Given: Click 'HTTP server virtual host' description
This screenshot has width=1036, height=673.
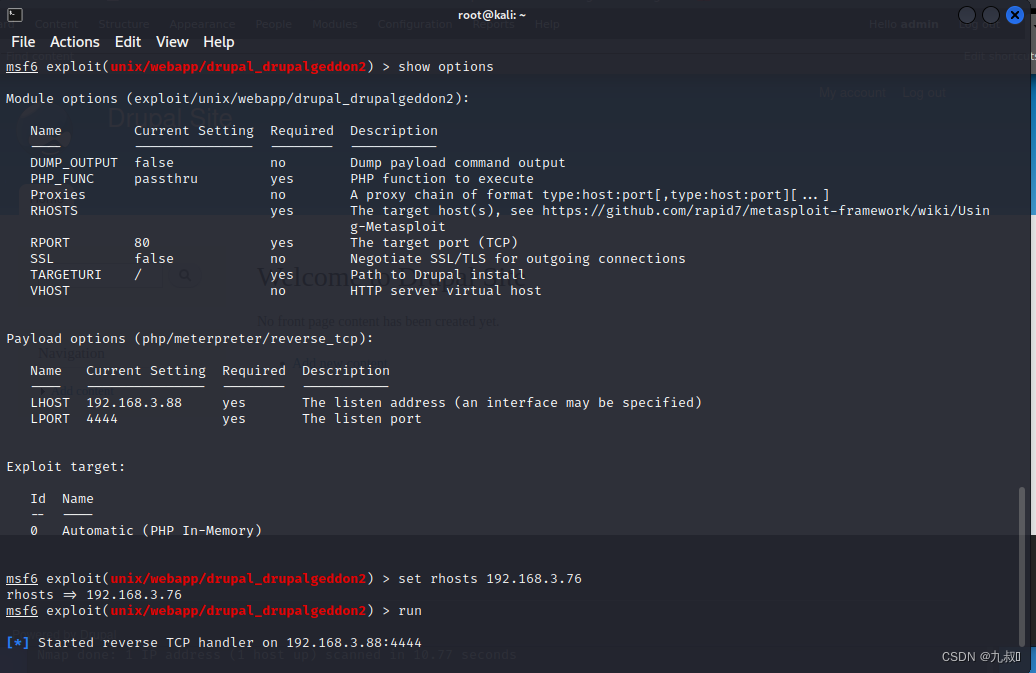Looking at the screenshot, I should (x=445, y=291).
